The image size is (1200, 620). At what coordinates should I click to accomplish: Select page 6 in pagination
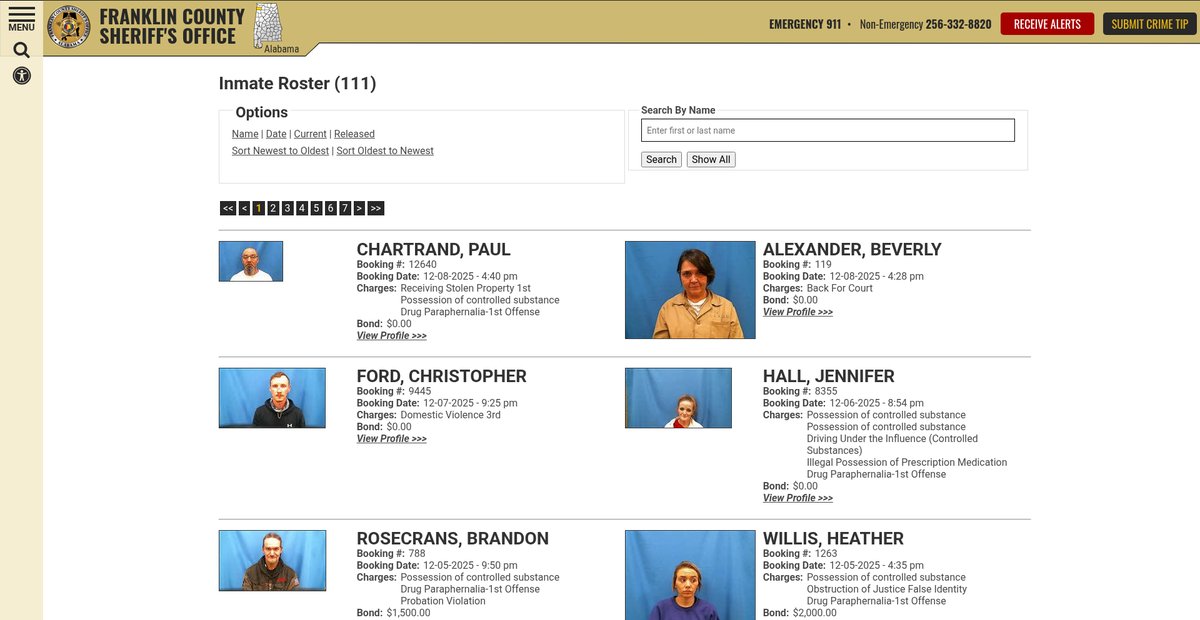tap(330, 208)
